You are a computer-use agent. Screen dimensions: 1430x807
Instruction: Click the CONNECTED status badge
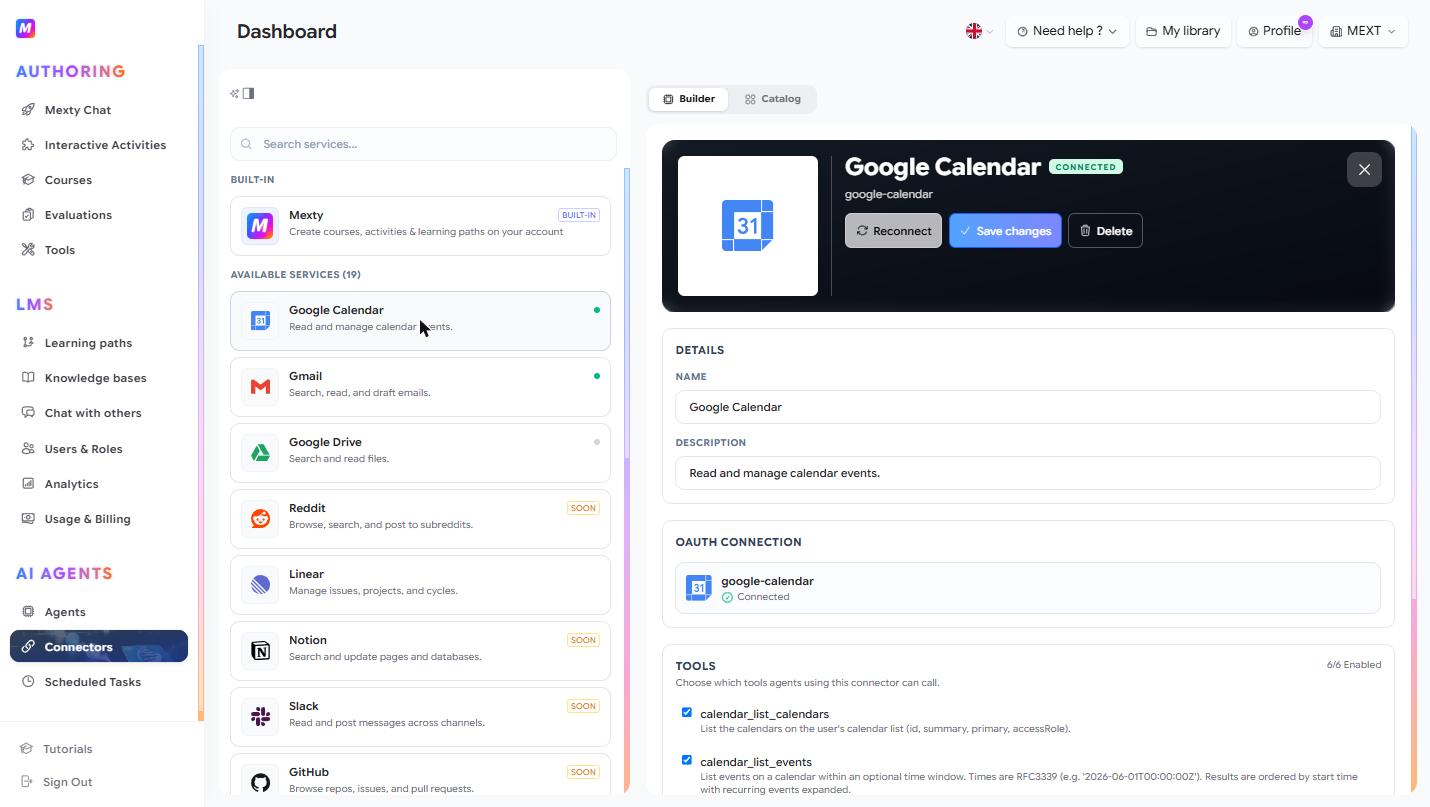[x=1086, y=167]
